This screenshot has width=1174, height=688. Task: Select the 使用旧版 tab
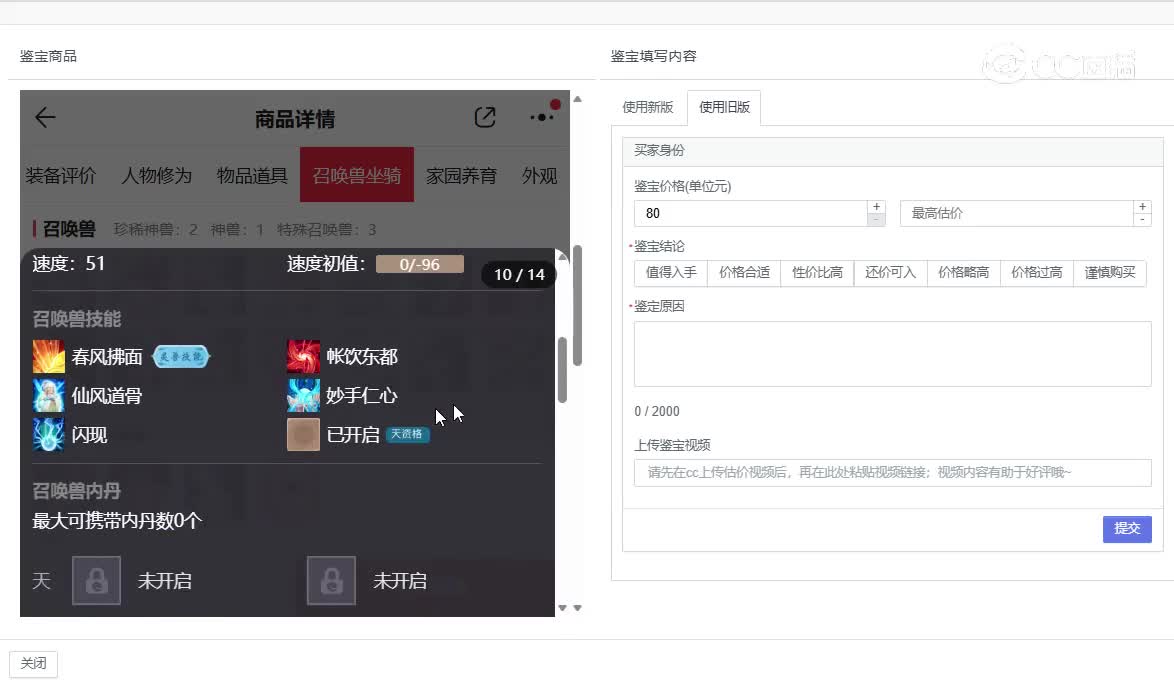724,107
